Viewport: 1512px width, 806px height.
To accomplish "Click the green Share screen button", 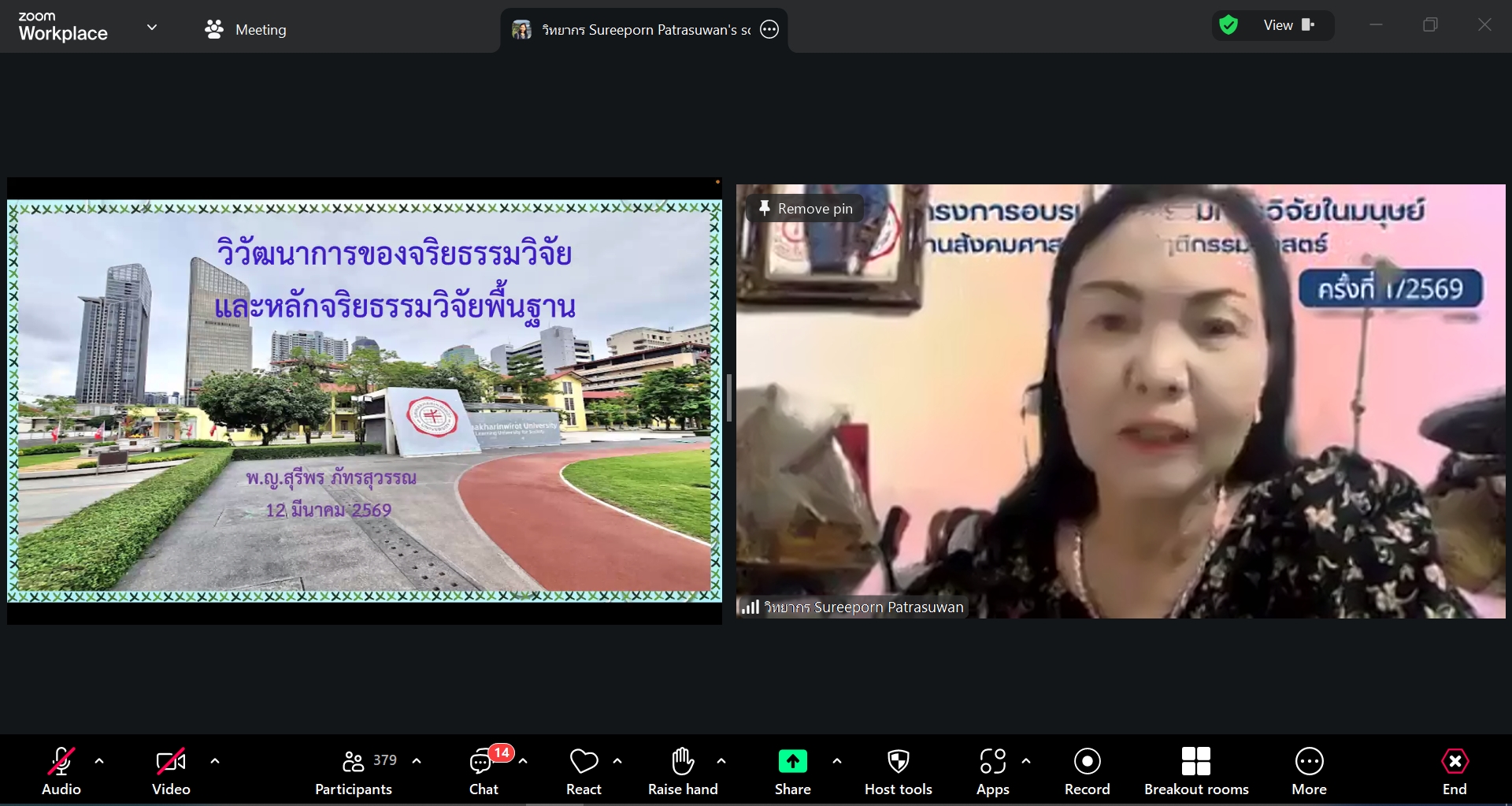I will click(792, 771).
